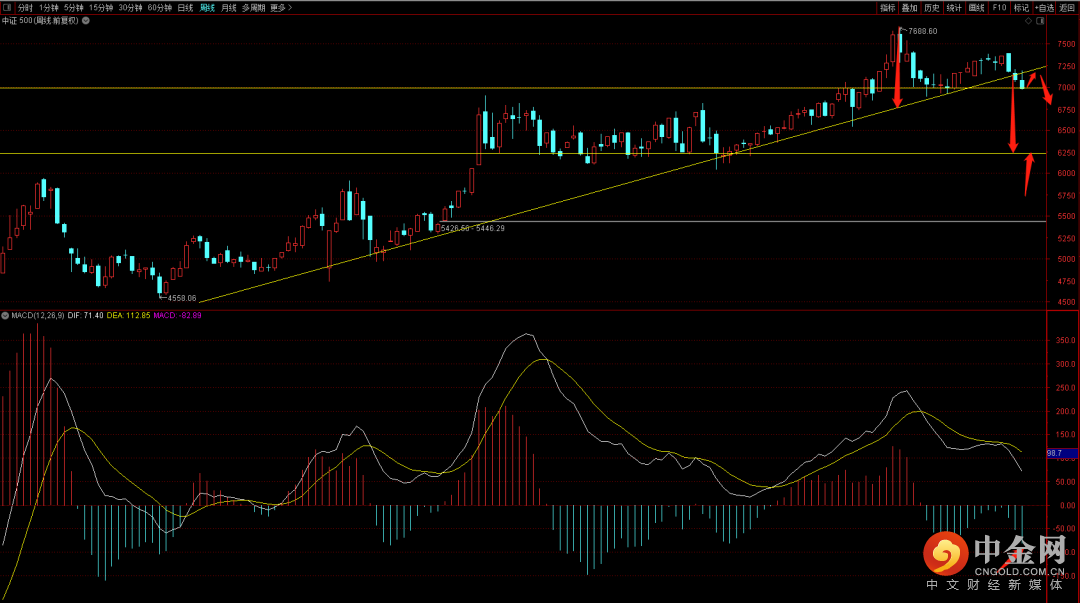Click the 画线 drawing tools button

click(976, 7)
